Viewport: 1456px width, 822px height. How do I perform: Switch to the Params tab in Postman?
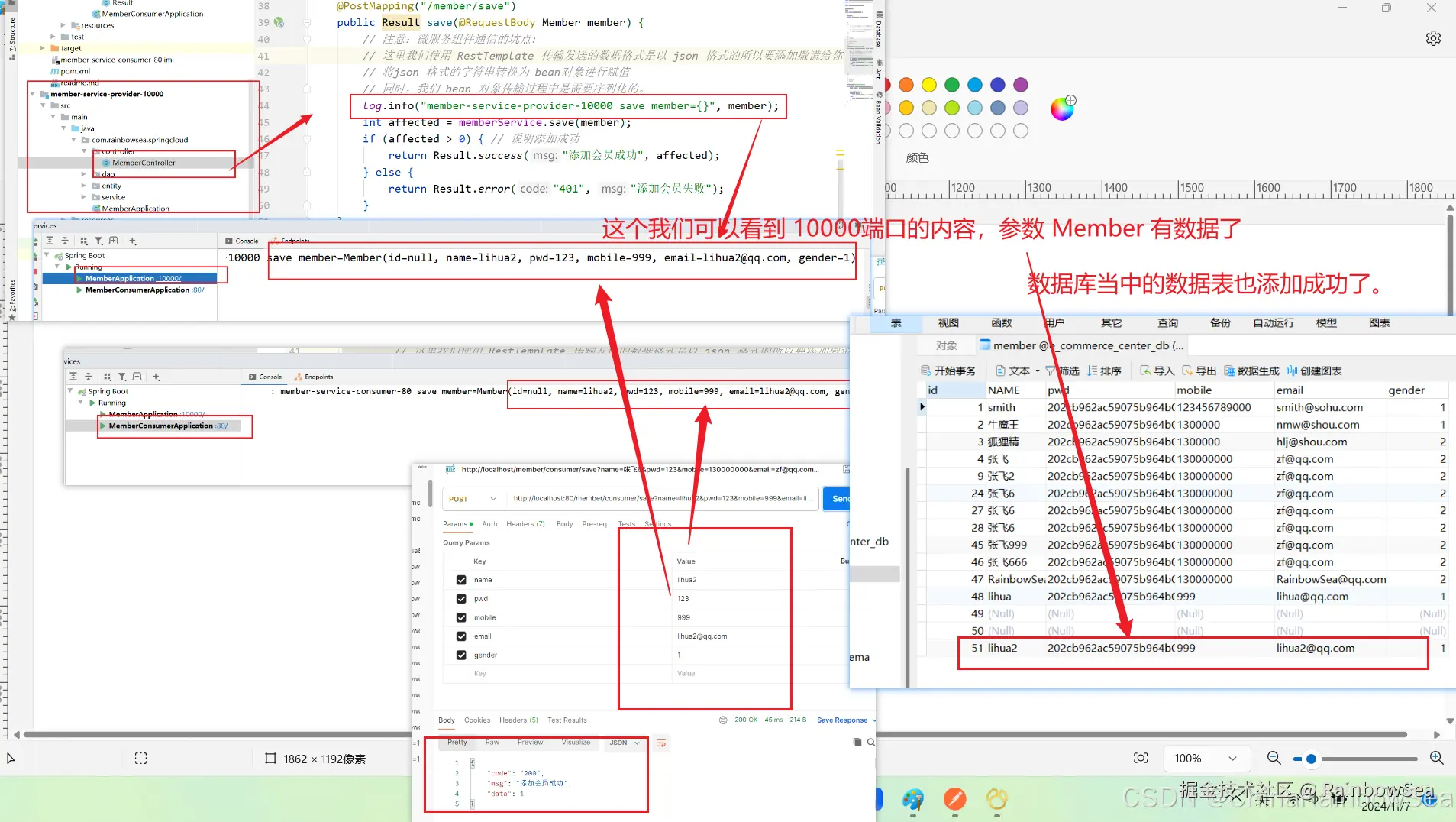click(457, 524)
